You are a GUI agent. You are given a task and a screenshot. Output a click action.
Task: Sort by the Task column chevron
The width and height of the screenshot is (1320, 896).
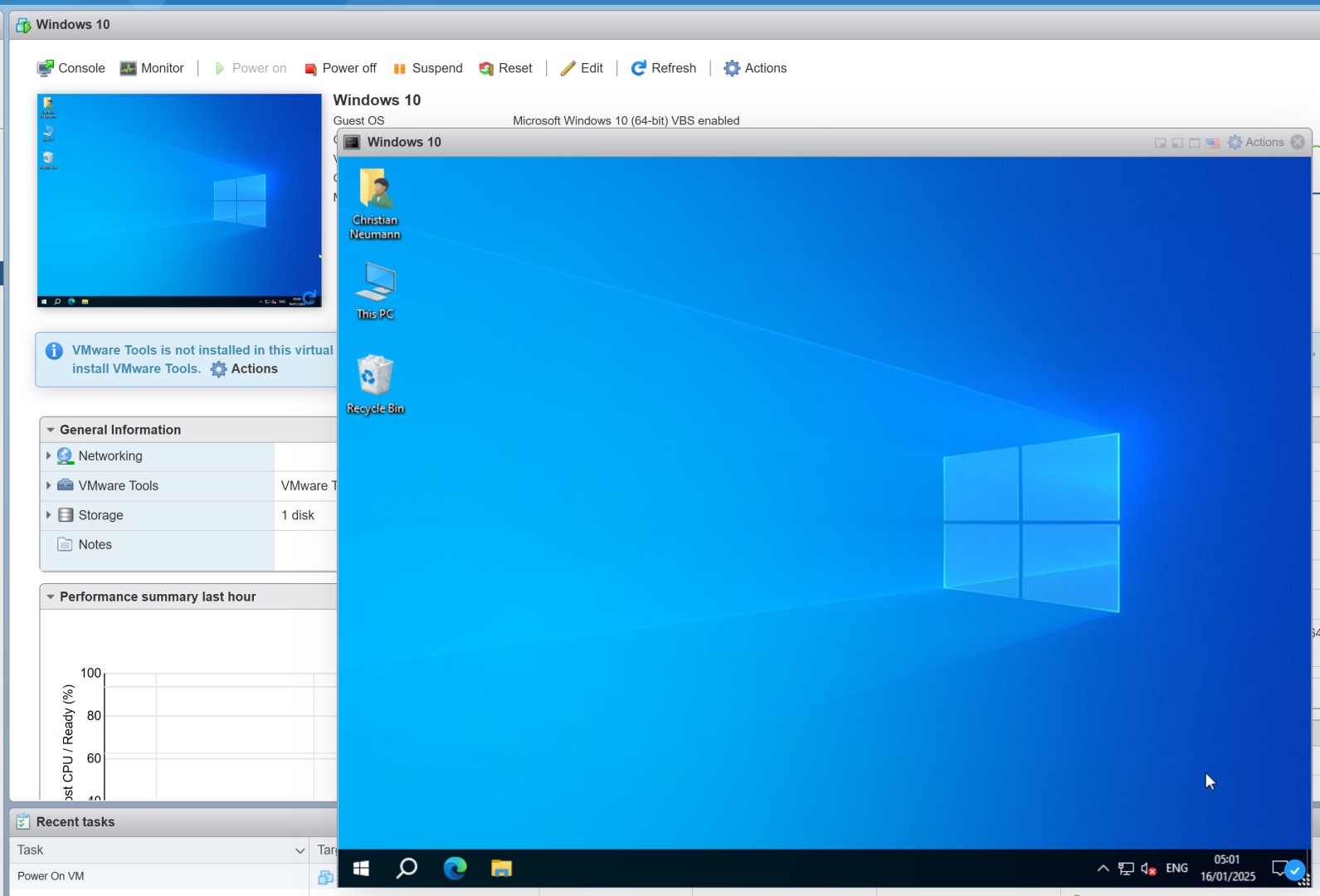point(300,850)
